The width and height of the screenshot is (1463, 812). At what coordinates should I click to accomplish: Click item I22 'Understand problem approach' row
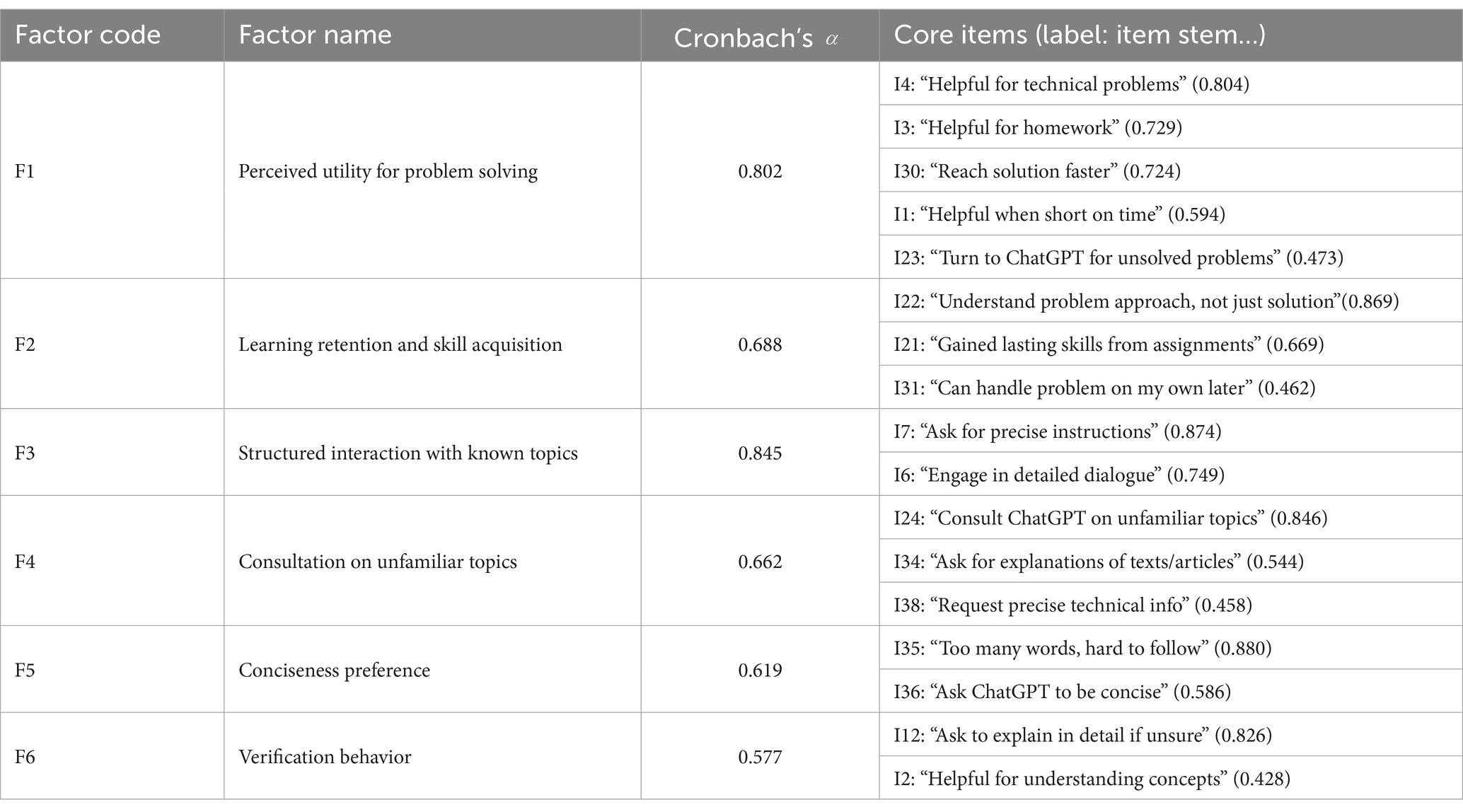pos(1145,301)
